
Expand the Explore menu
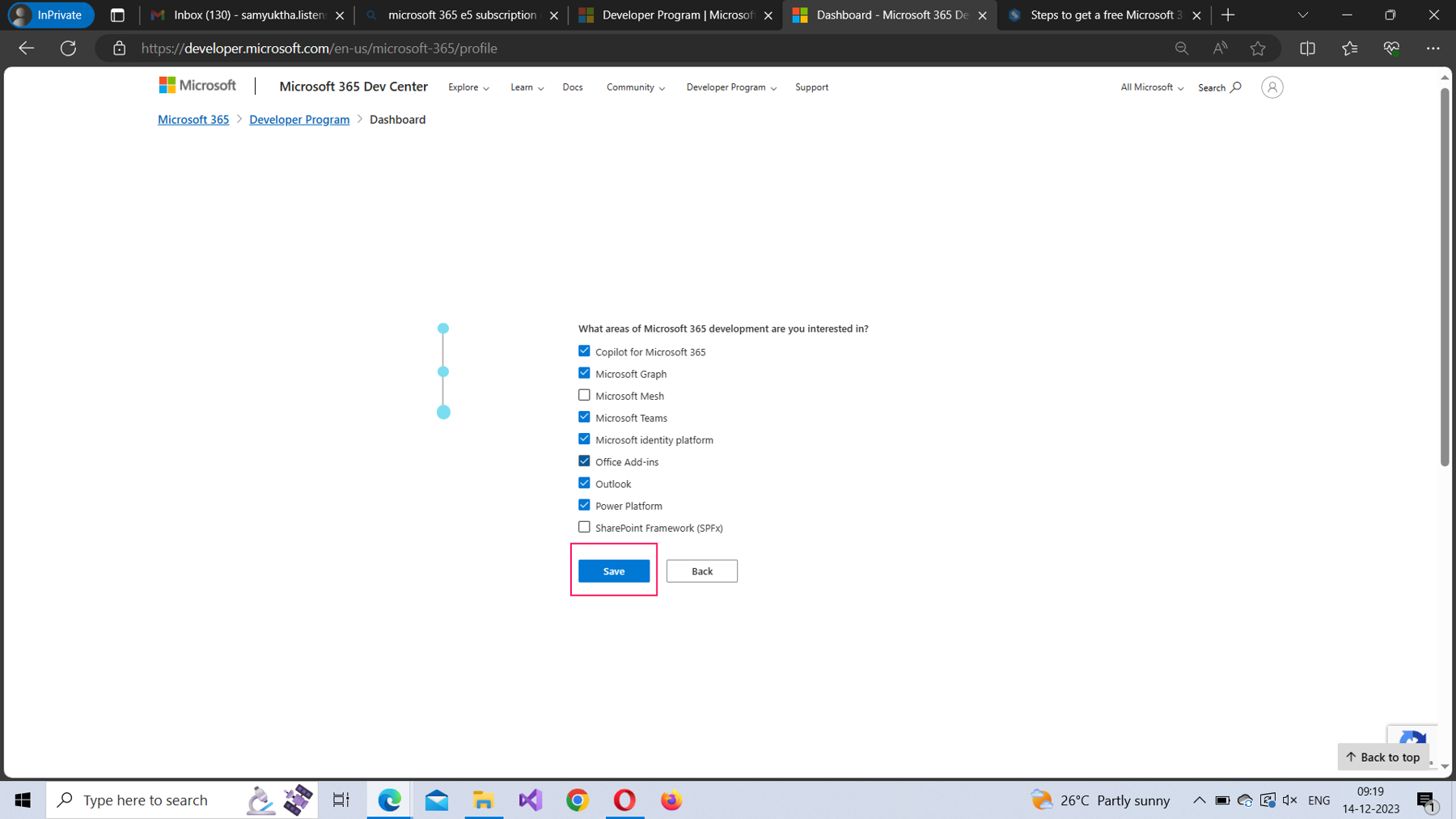coord(468,87)
